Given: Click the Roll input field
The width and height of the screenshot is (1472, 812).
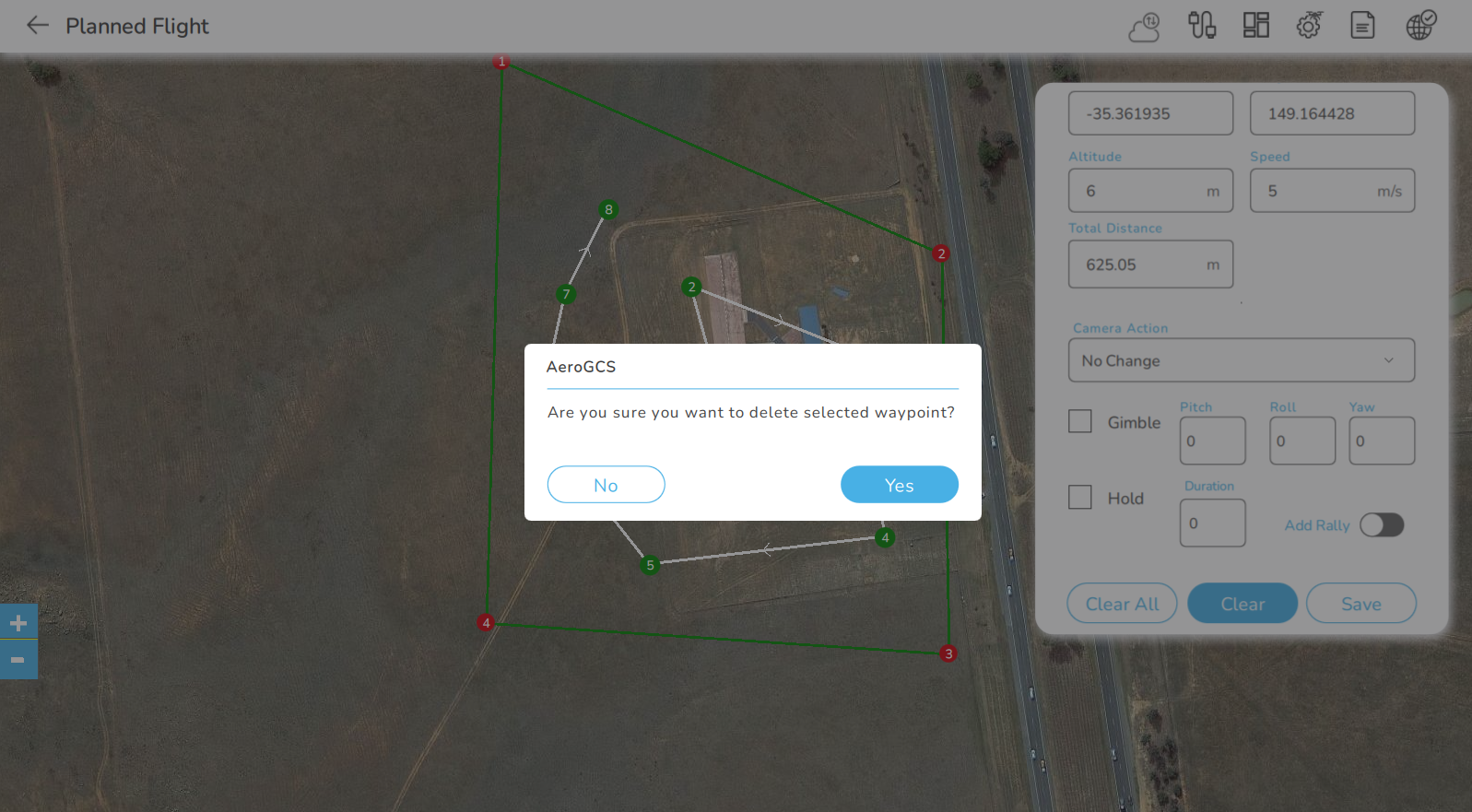Looking at the screenshot, I should tap(1301, 441).
